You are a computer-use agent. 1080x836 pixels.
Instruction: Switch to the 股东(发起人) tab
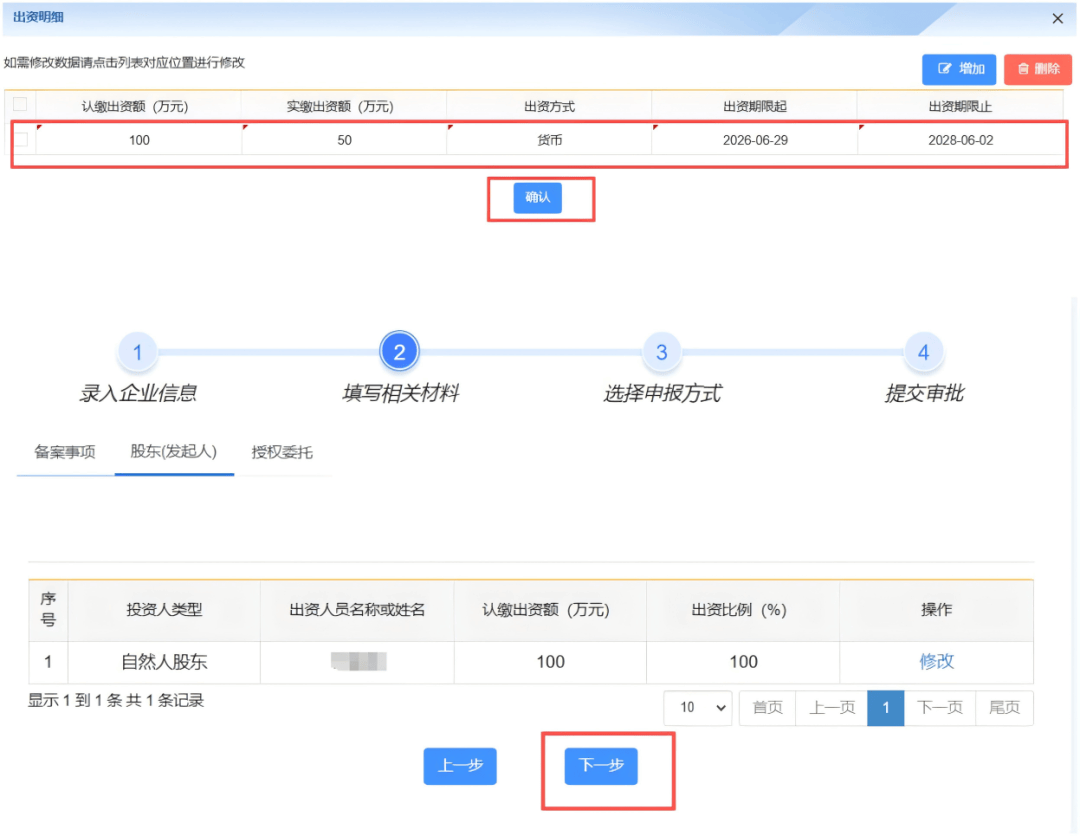[x=174, y=452]
